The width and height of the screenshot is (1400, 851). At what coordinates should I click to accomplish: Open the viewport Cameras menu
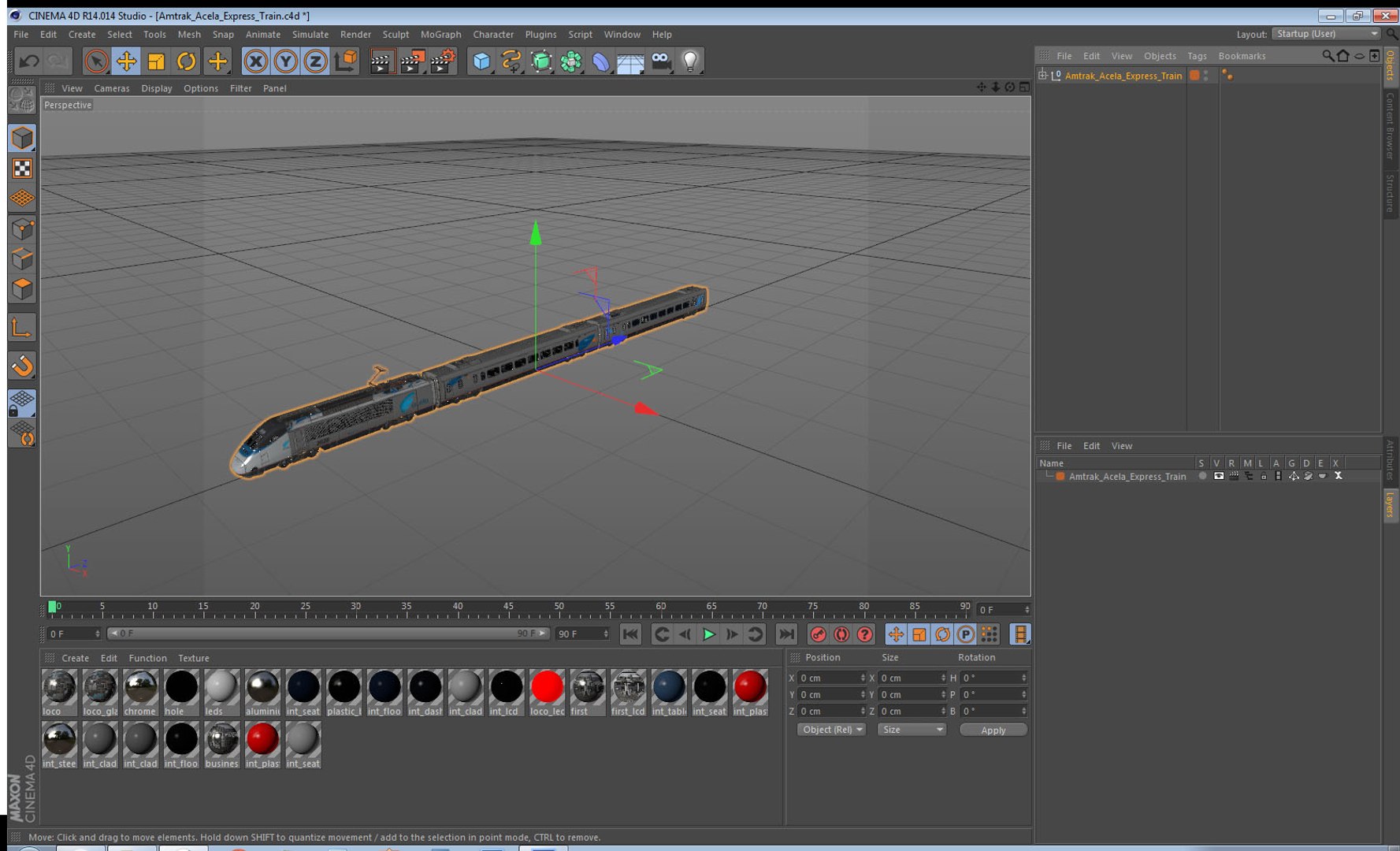112,88
